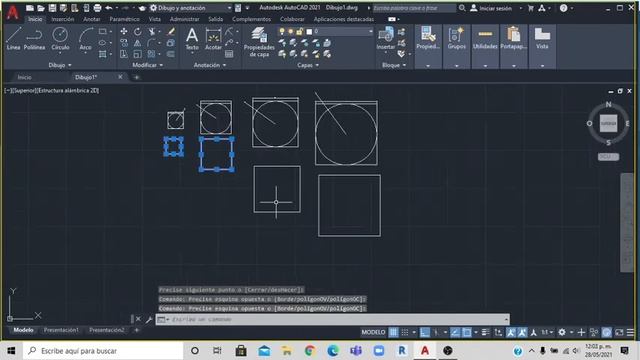
Task: Expand the Modificar panel
Action: (147, 65)
